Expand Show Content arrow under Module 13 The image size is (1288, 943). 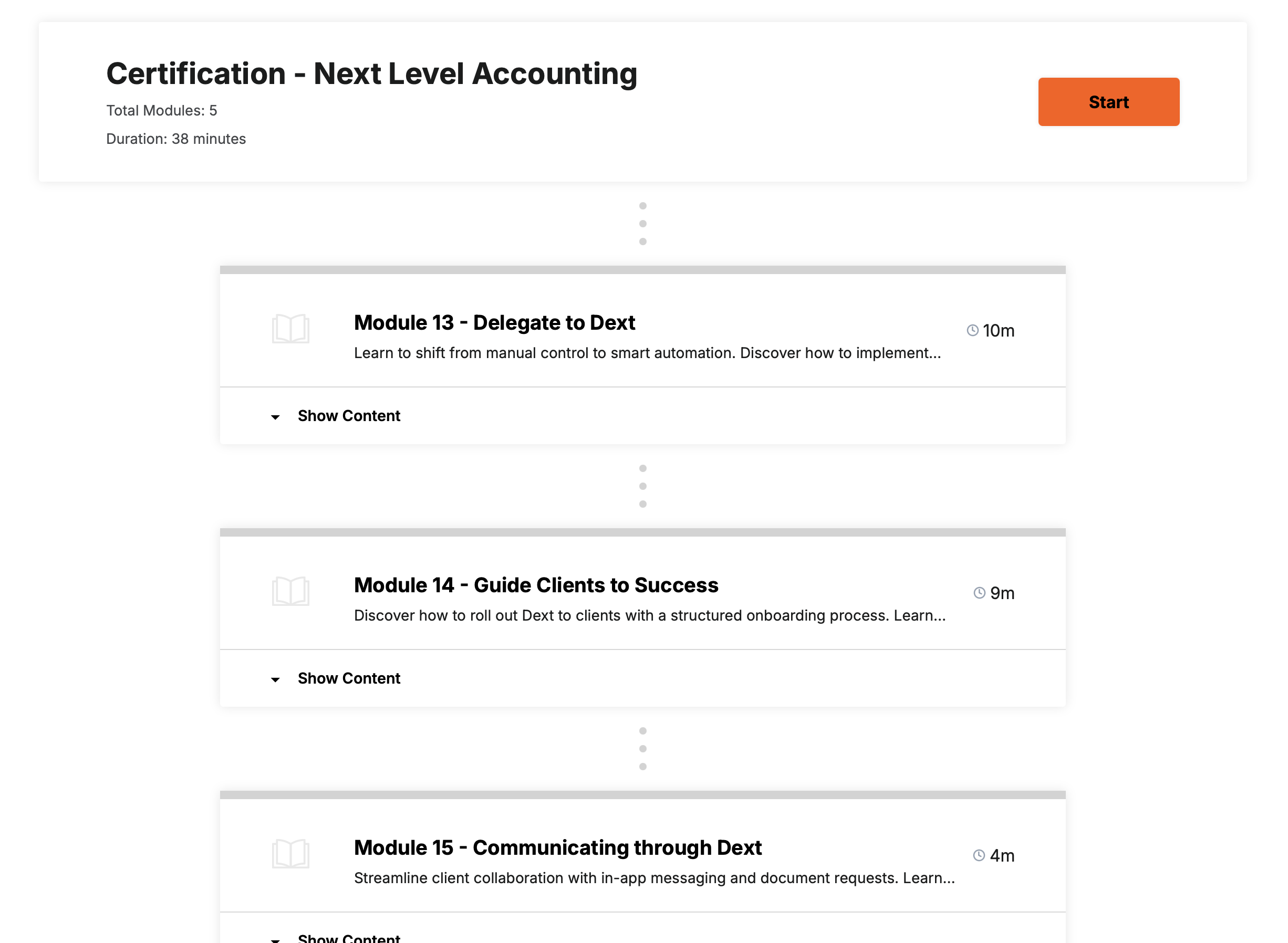(x=275, y=417)
